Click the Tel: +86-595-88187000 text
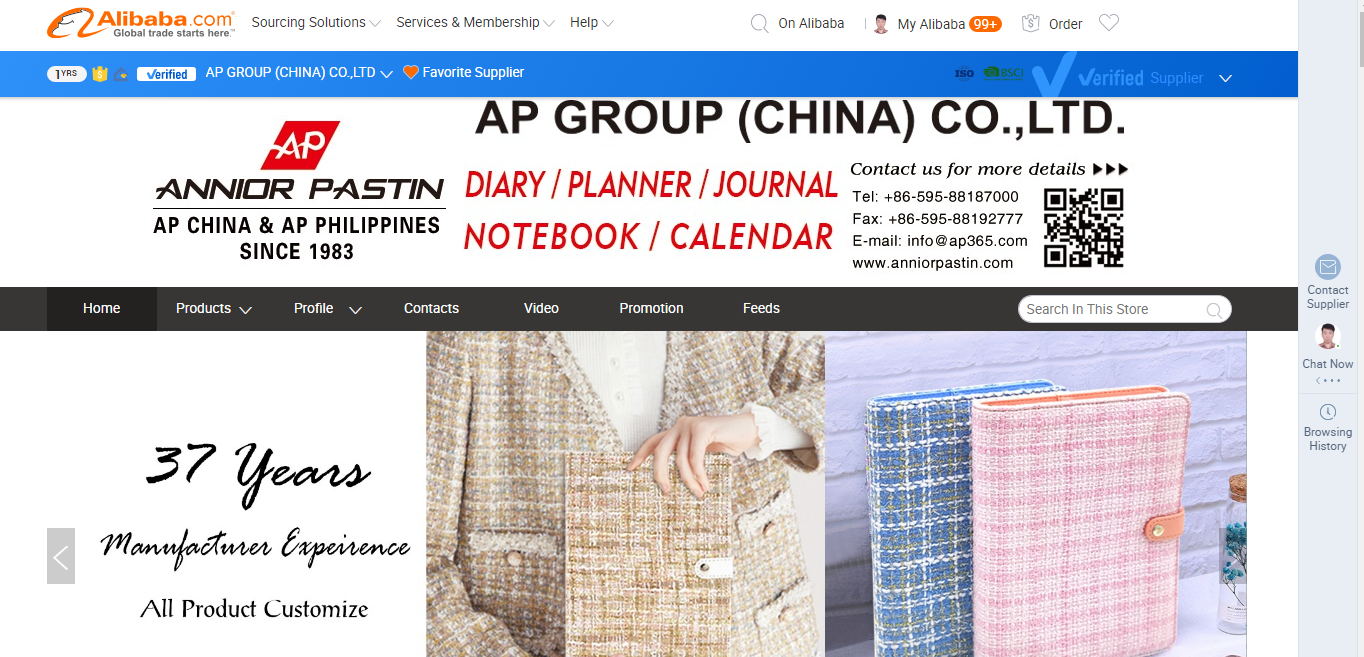 935,197
